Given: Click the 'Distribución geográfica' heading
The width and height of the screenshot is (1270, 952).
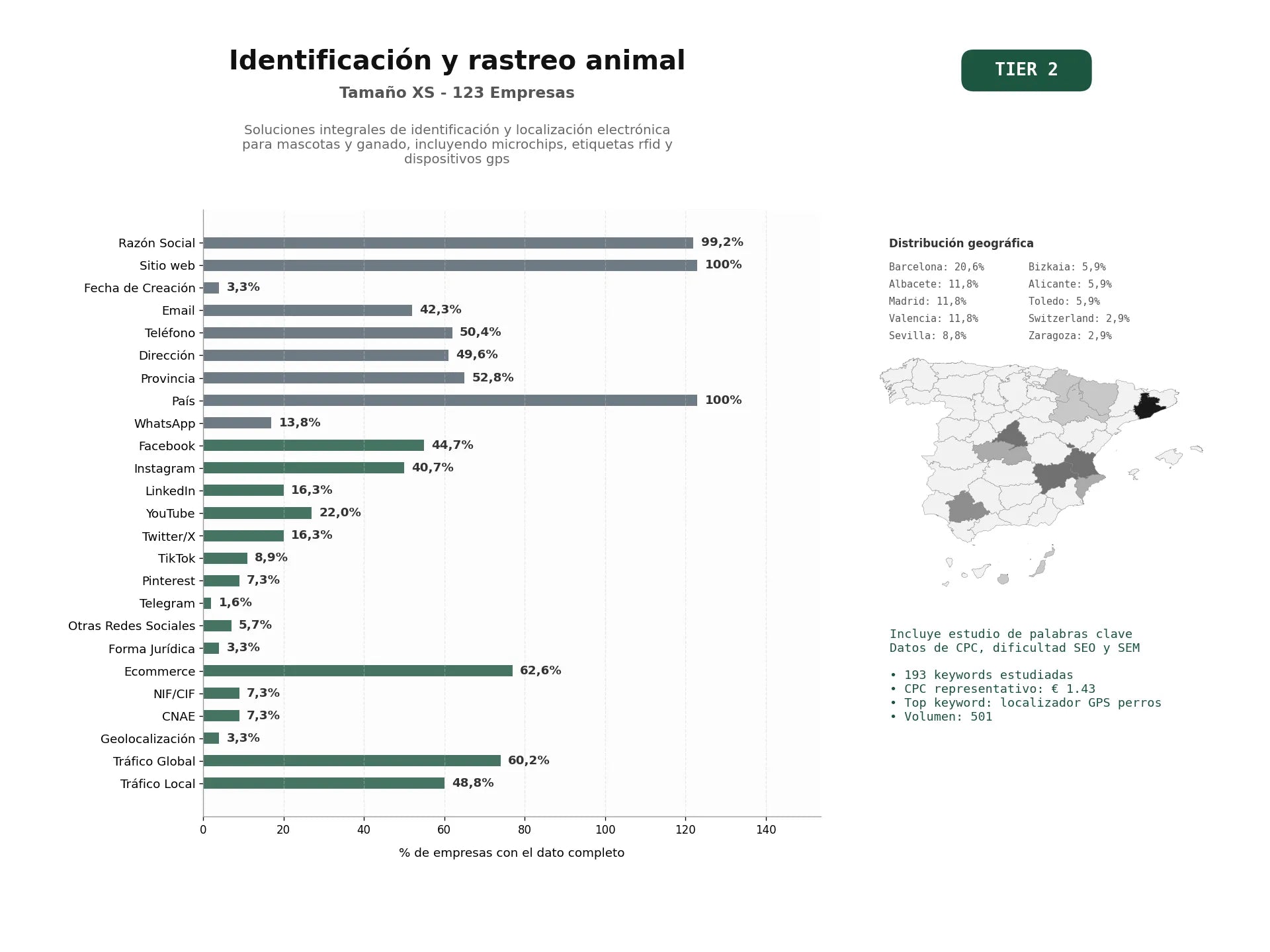Looking at the screenshot, I should click(x=961, y=243).
